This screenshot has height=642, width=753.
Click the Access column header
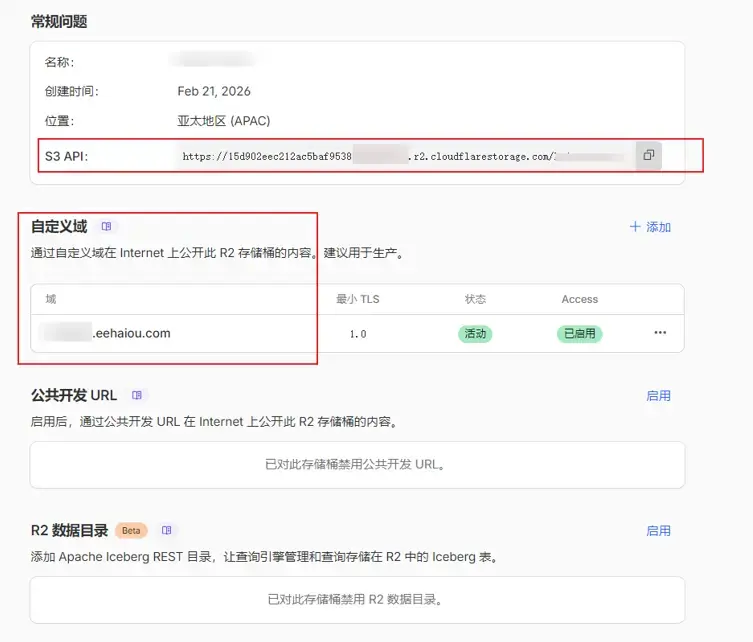(x=579, y=299)
